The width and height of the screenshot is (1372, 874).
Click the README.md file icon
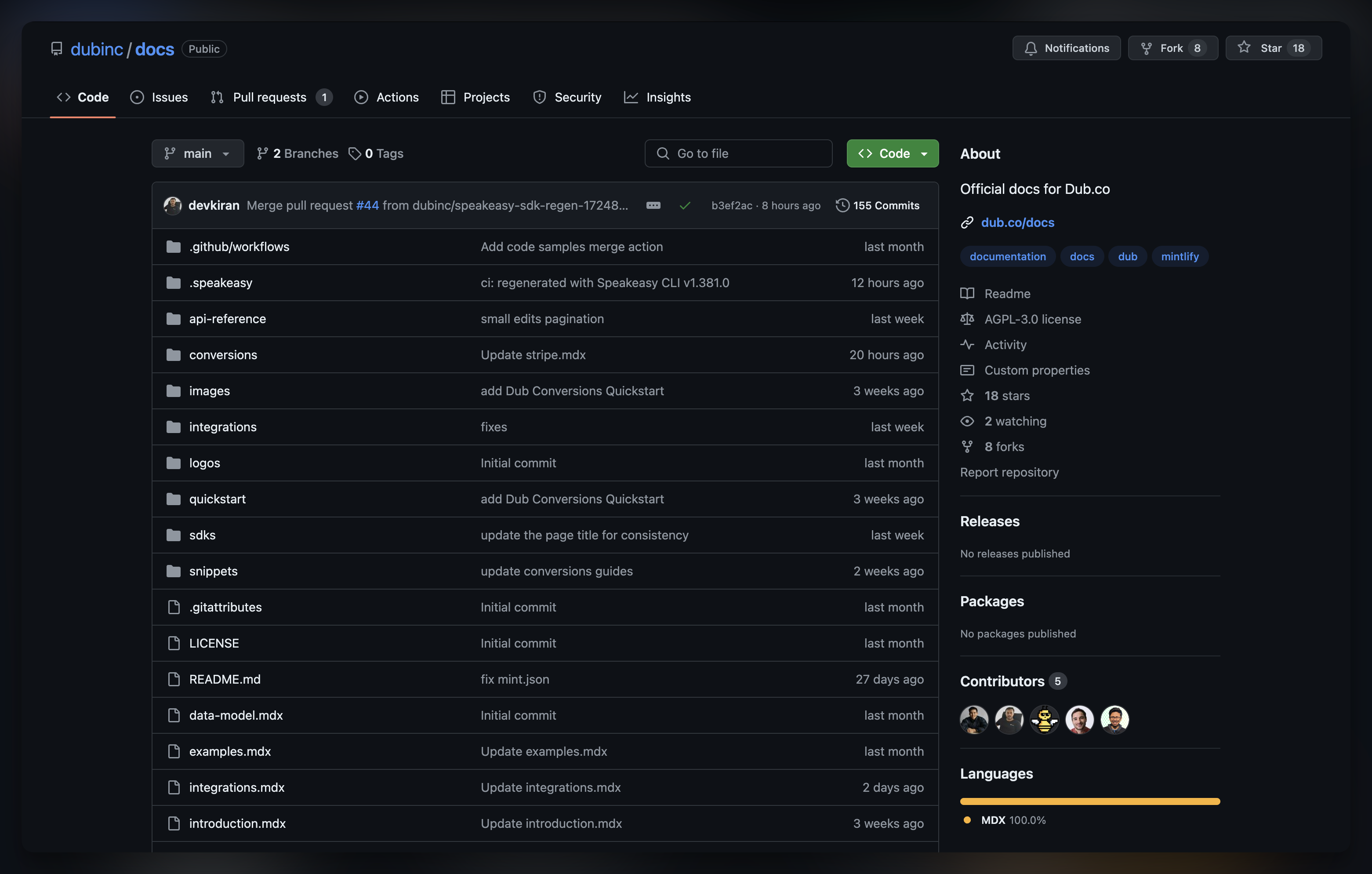coord(174,679)
